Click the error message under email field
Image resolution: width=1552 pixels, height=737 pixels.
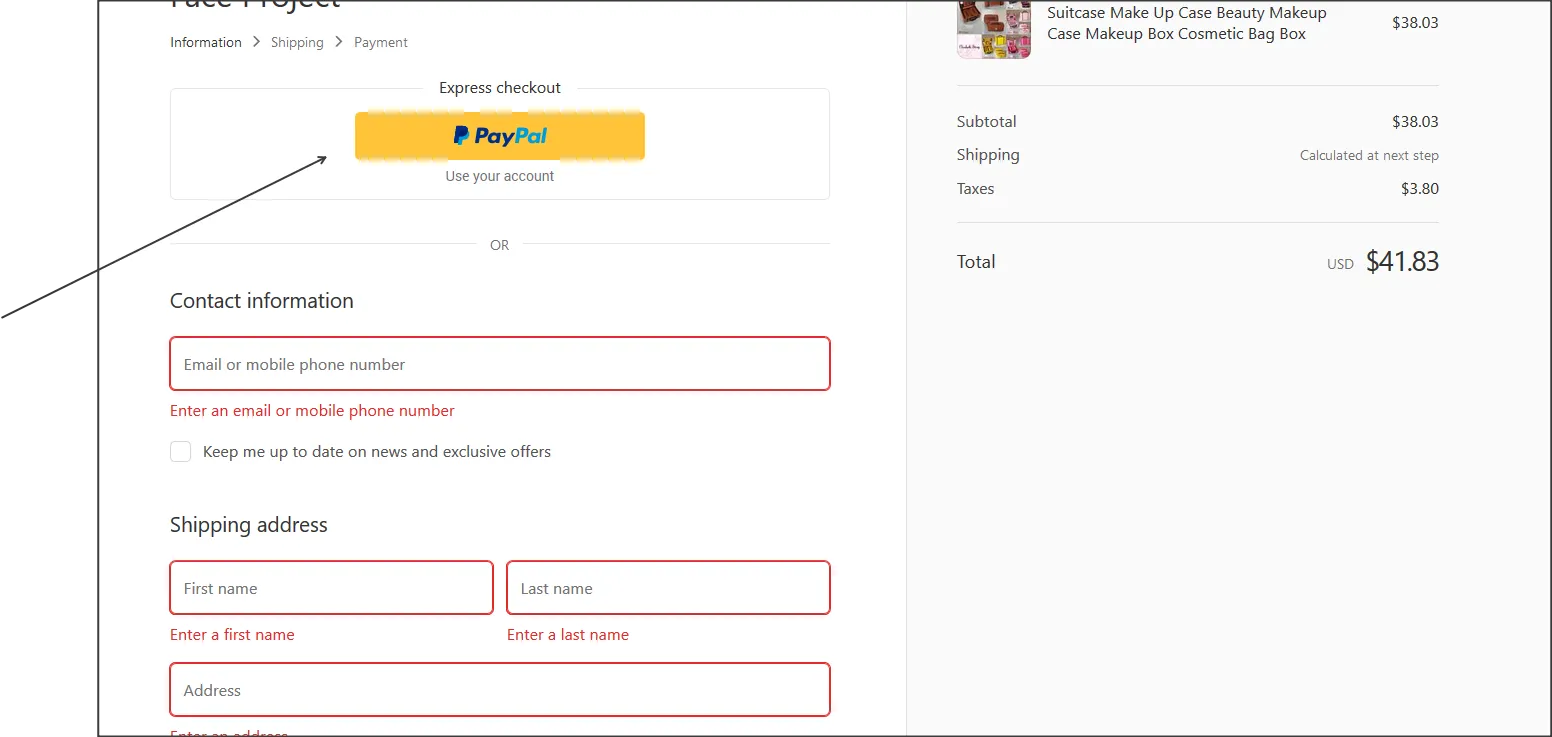point(312,410)
